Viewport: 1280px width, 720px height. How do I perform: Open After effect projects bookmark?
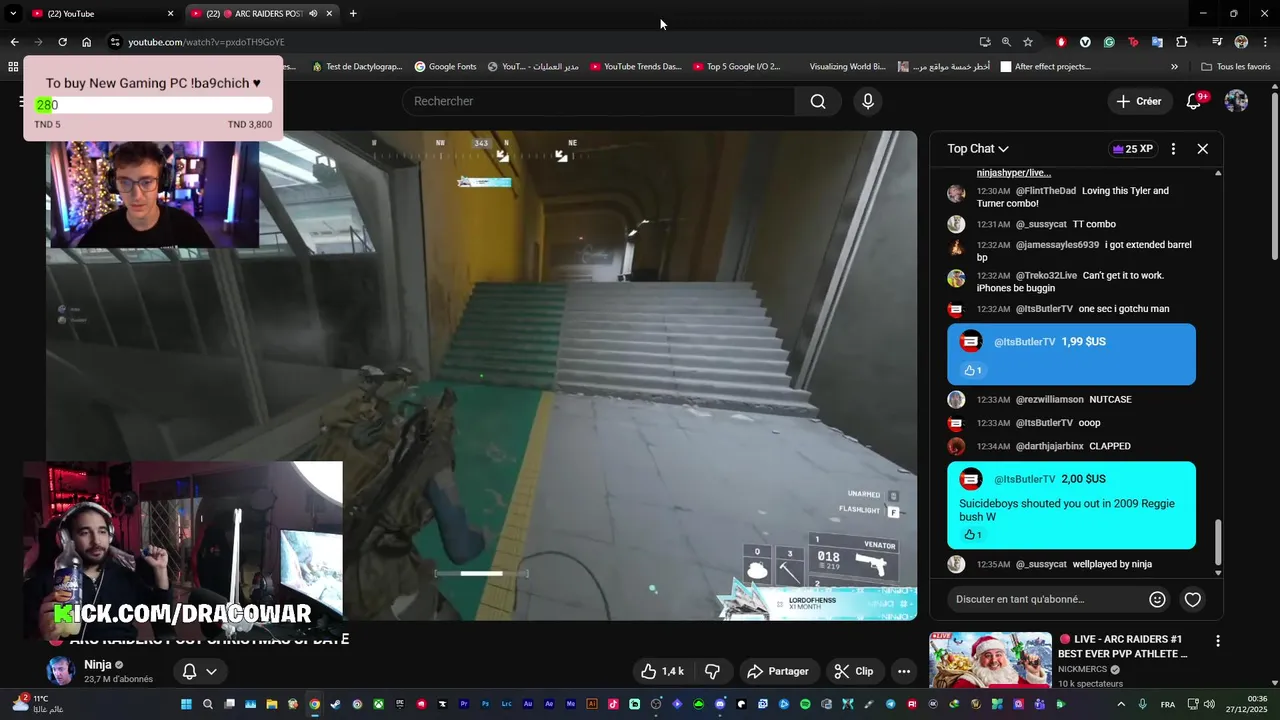(x=1045, y=67)
